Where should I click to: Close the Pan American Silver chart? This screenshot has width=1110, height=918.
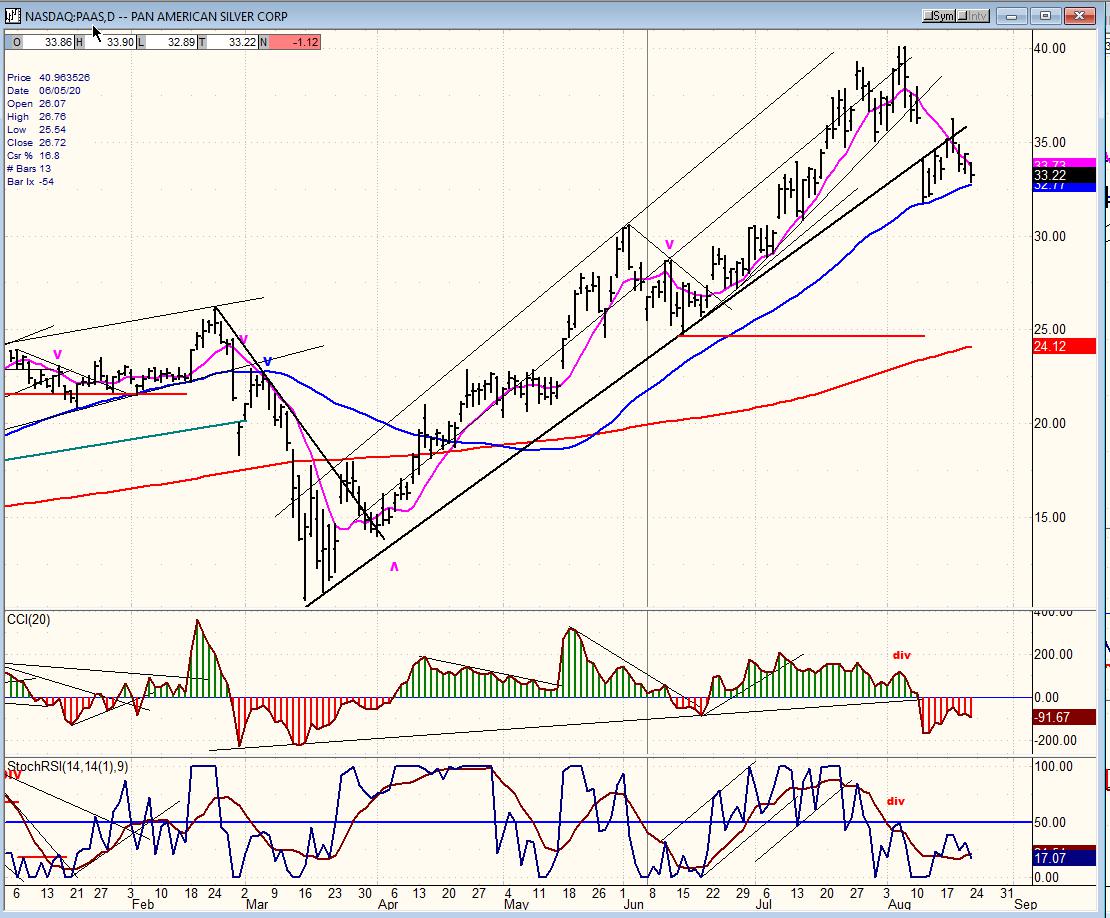[x=1080, y=16]
